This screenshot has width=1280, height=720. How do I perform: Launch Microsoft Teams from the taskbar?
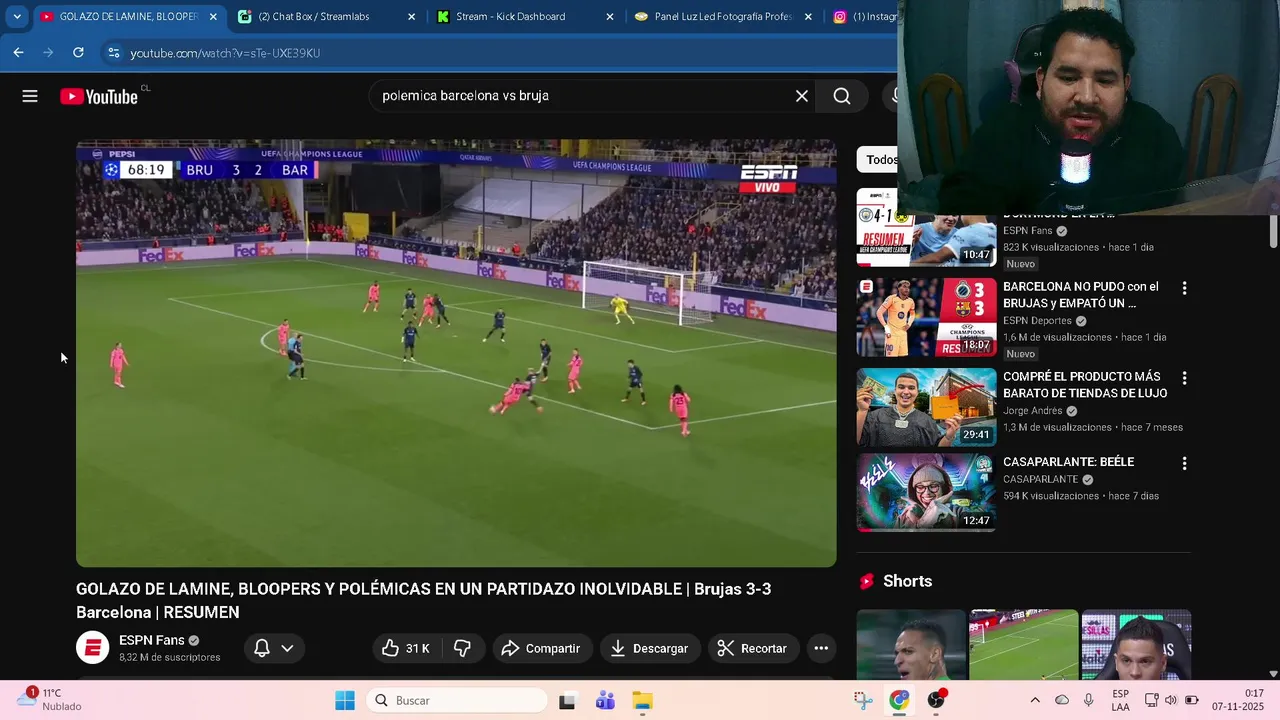605,700
